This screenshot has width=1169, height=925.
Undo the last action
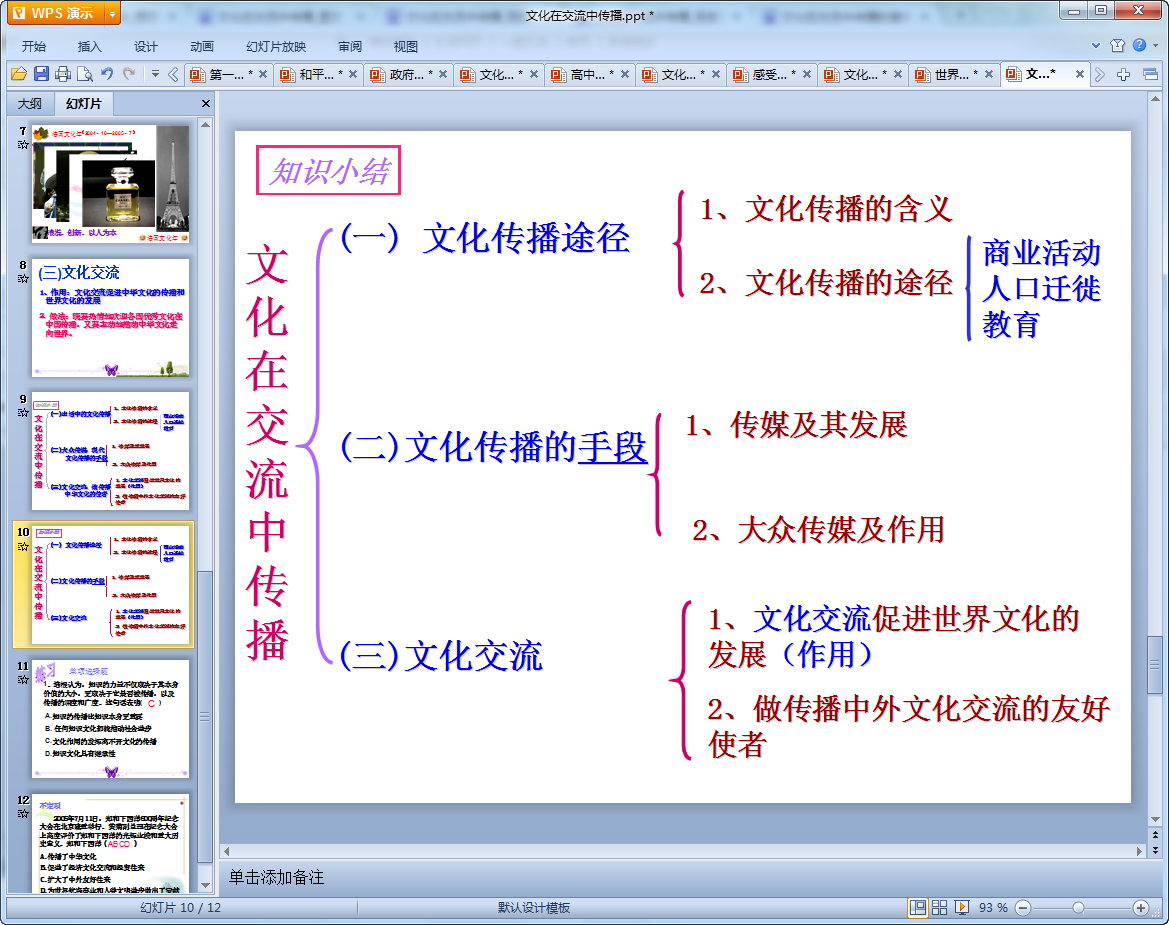tap(107, 74)
